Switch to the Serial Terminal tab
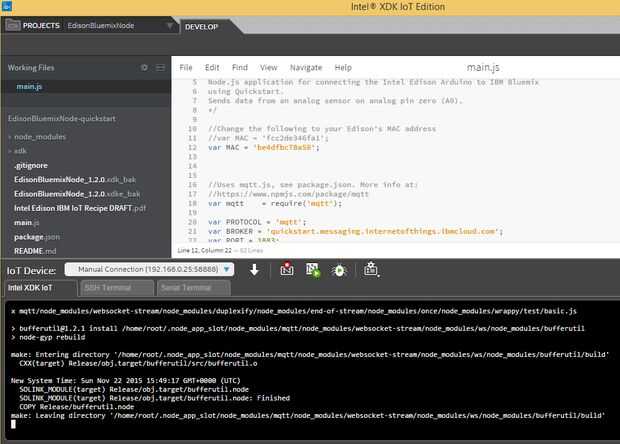 [193, 288]
